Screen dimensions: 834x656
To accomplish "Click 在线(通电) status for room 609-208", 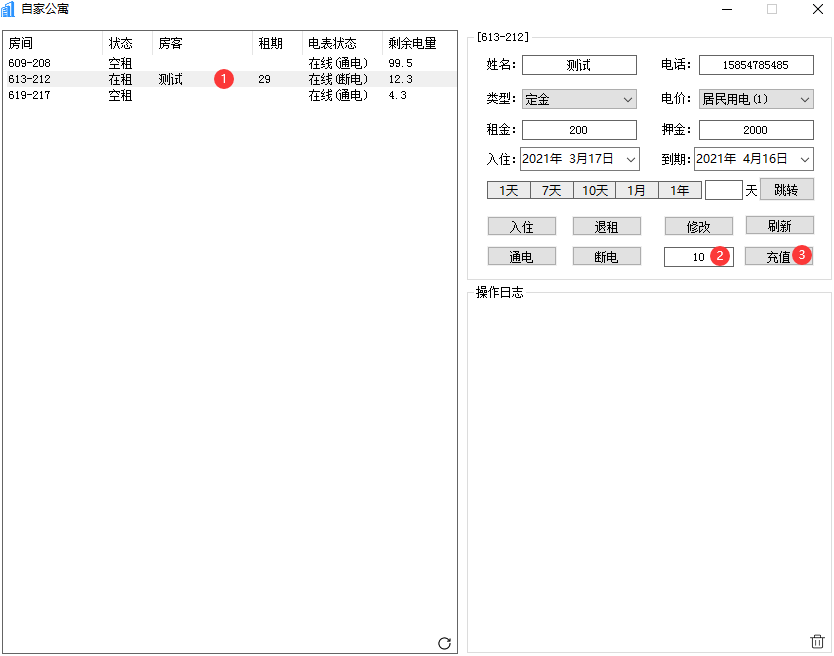I will point(338,63).
